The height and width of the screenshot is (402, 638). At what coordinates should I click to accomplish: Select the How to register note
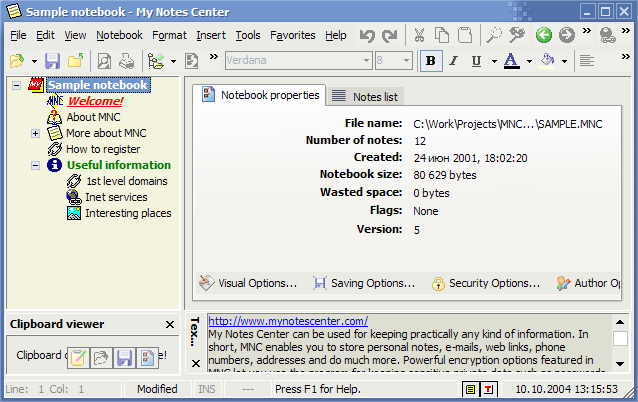tap(103, 149)
